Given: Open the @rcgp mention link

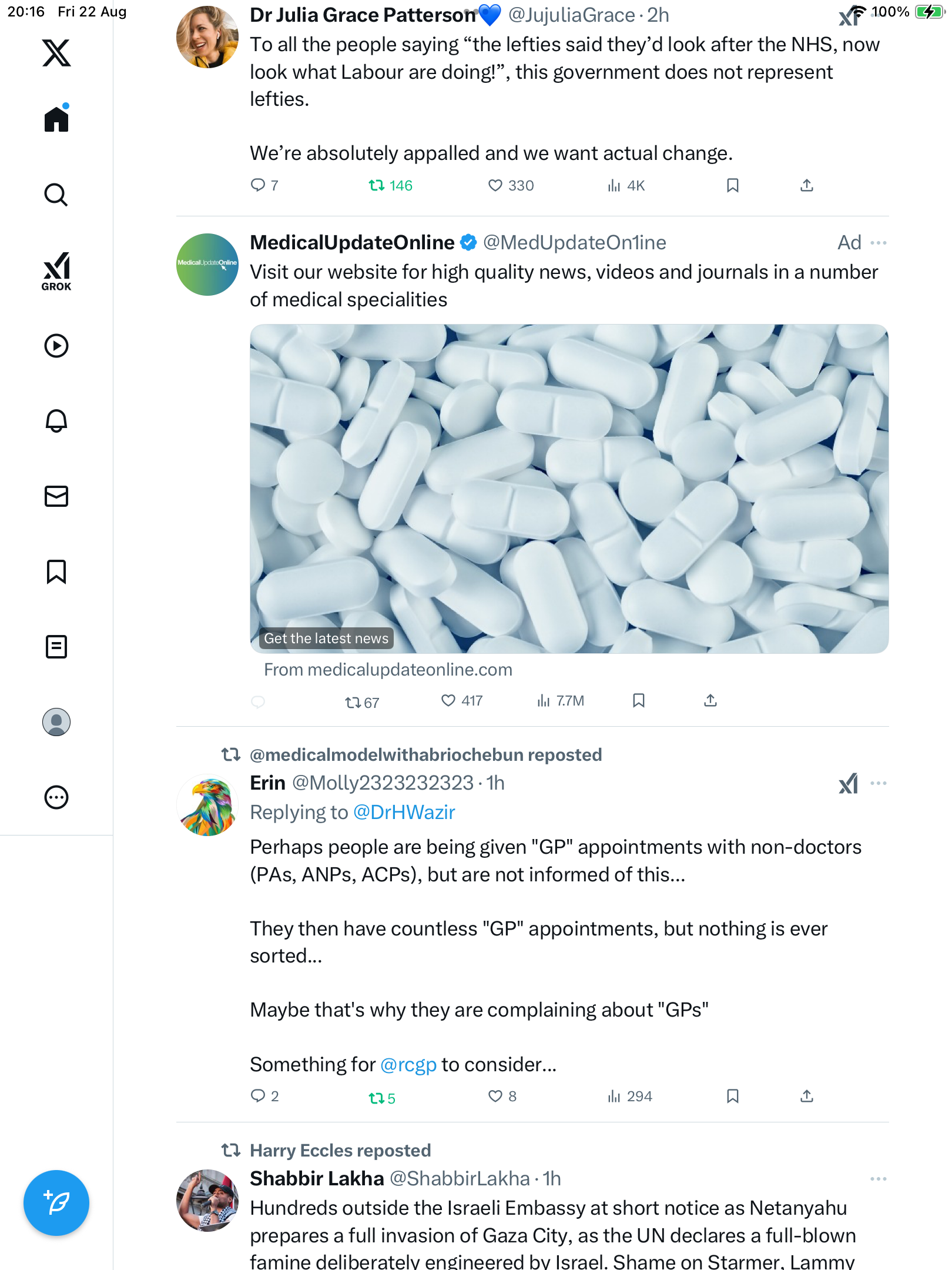Looking at the screenshot, I should pos(408,1065).
